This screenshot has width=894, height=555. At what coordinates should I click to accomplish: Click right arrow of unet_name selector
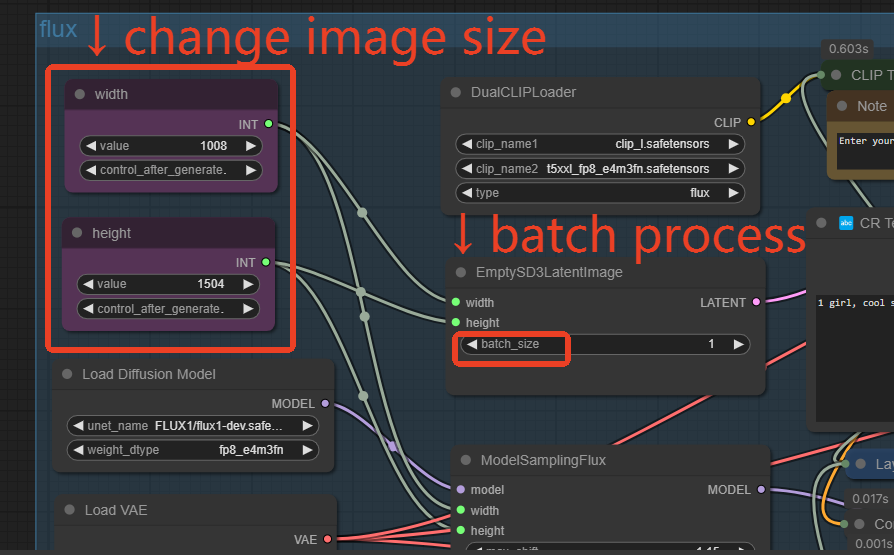point(307,426)
